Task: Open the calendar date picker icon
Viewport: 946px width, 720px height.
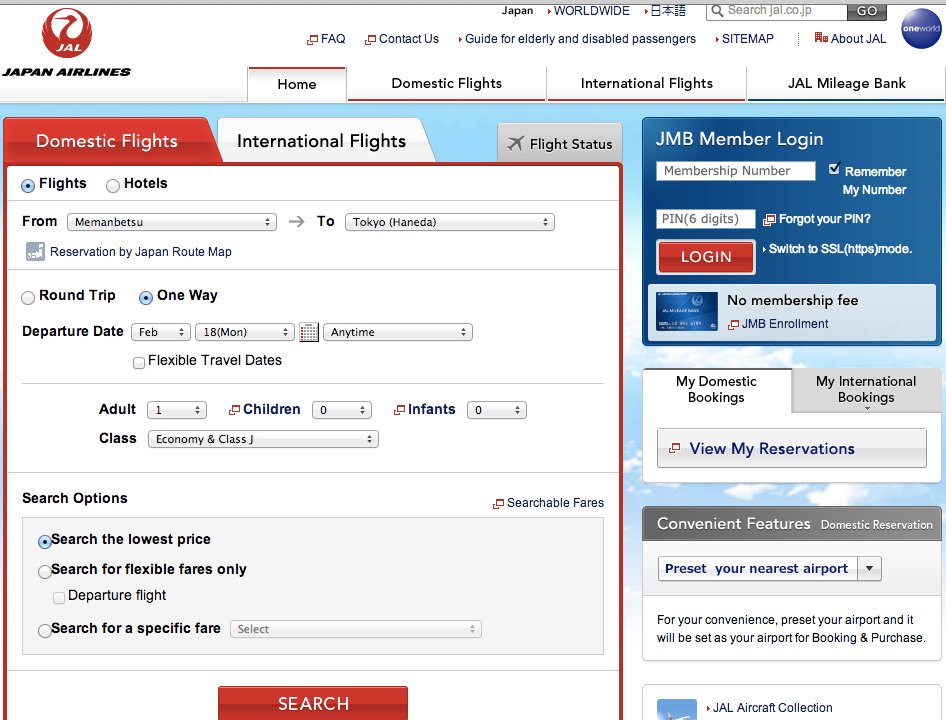Action: coord(309,332)
